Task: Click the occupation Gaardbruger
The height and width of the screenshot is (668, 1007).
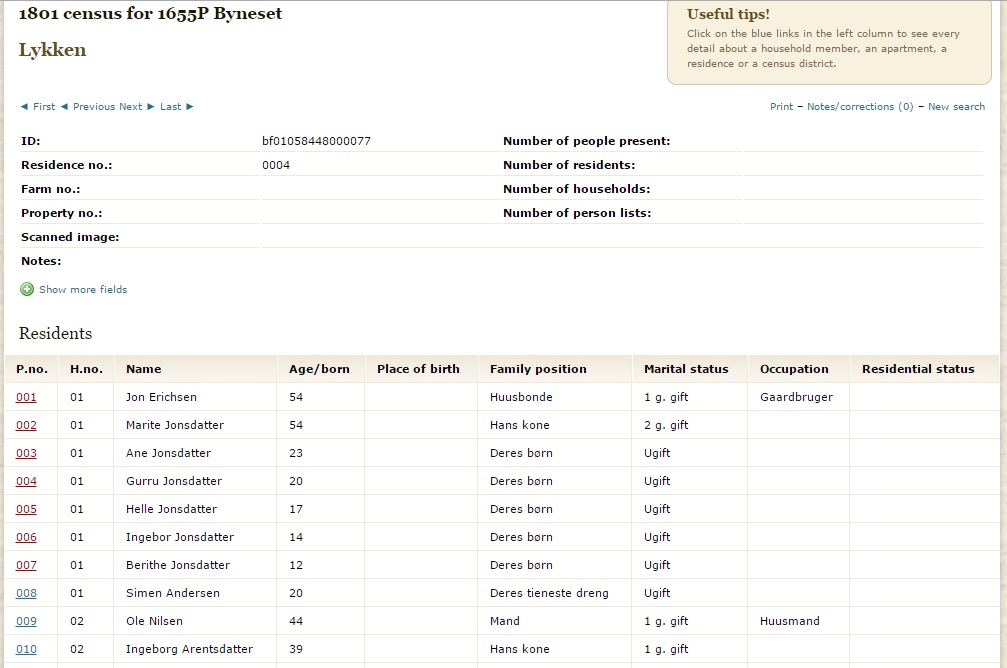Action: [x=796, y=397]
